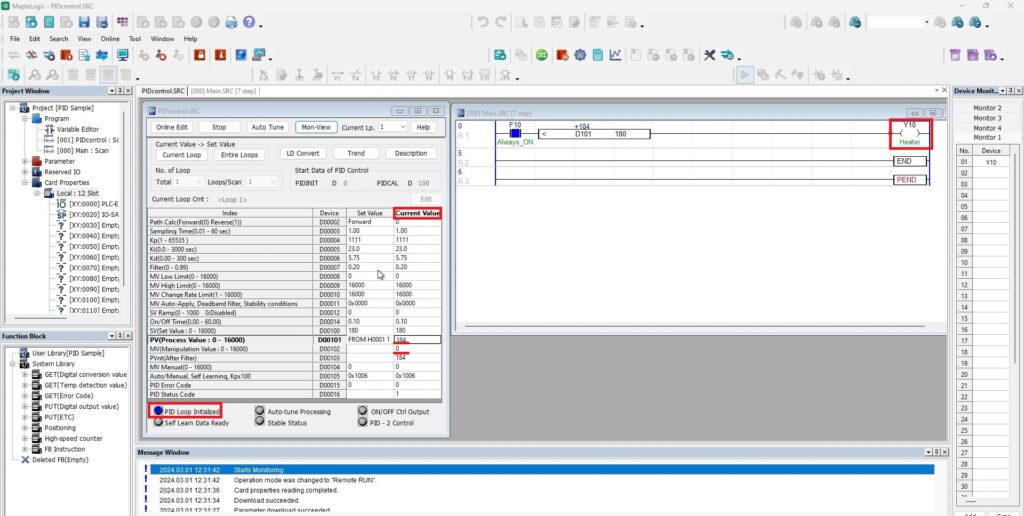The image size is (1024, 516).
Task: Click the Online Edit button
Action: [172, 127]
